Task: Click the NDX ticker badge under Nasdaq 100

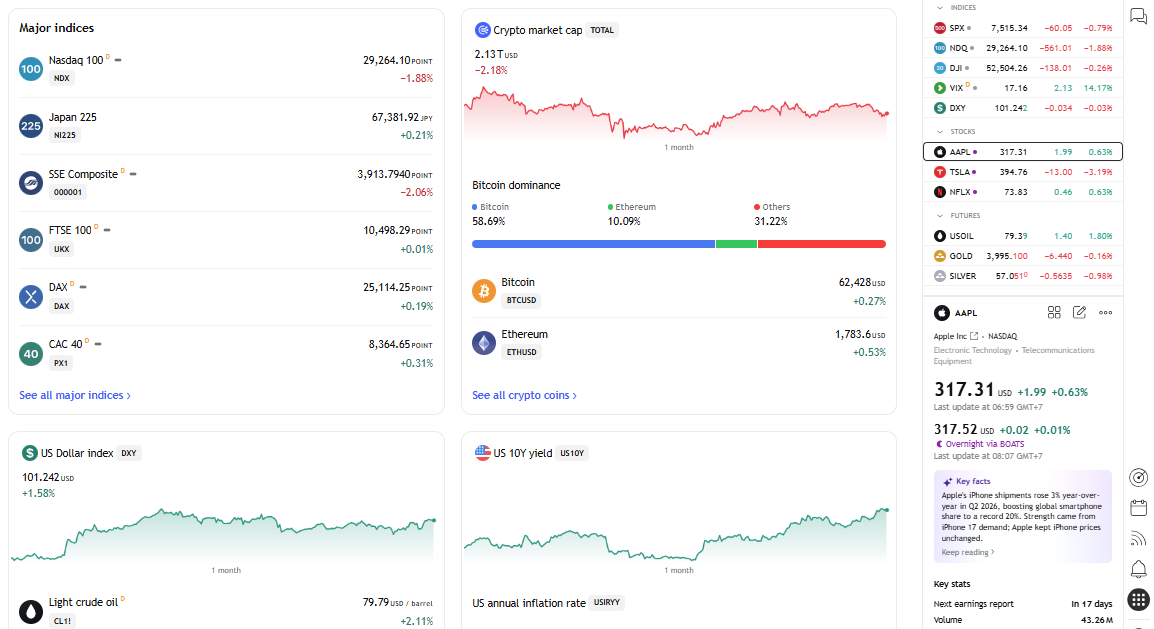Action: (x=62, y=78)
